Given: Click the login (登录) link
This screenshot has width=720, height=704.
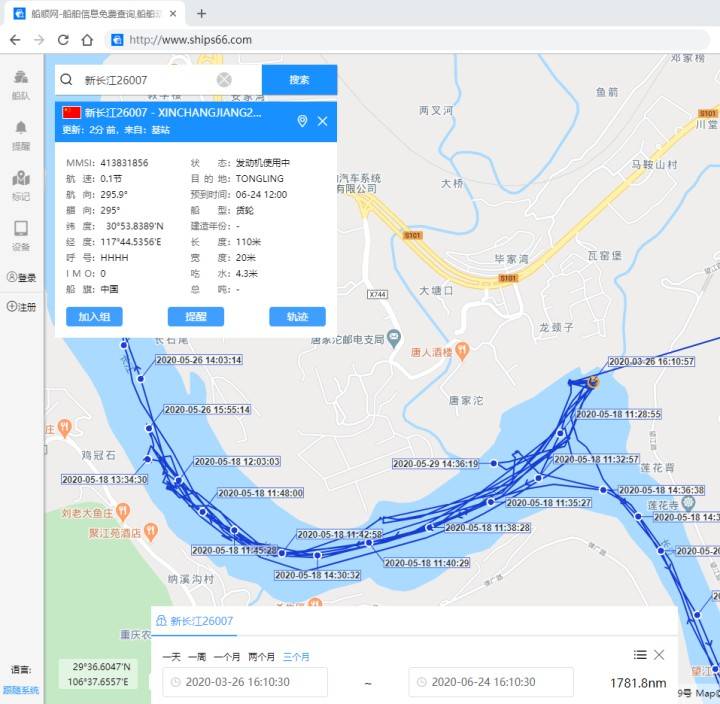Looking at the screenshot, I should (21, 277).
